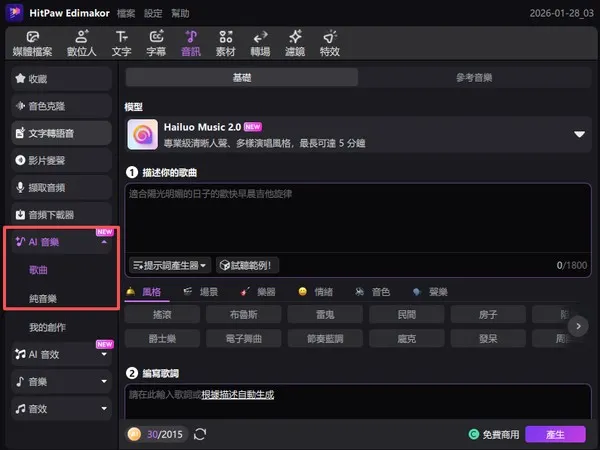Select 歌曲 under AI 音樂
The width and height of the screenshot is (600, 450).
click(x=38, y=270)
